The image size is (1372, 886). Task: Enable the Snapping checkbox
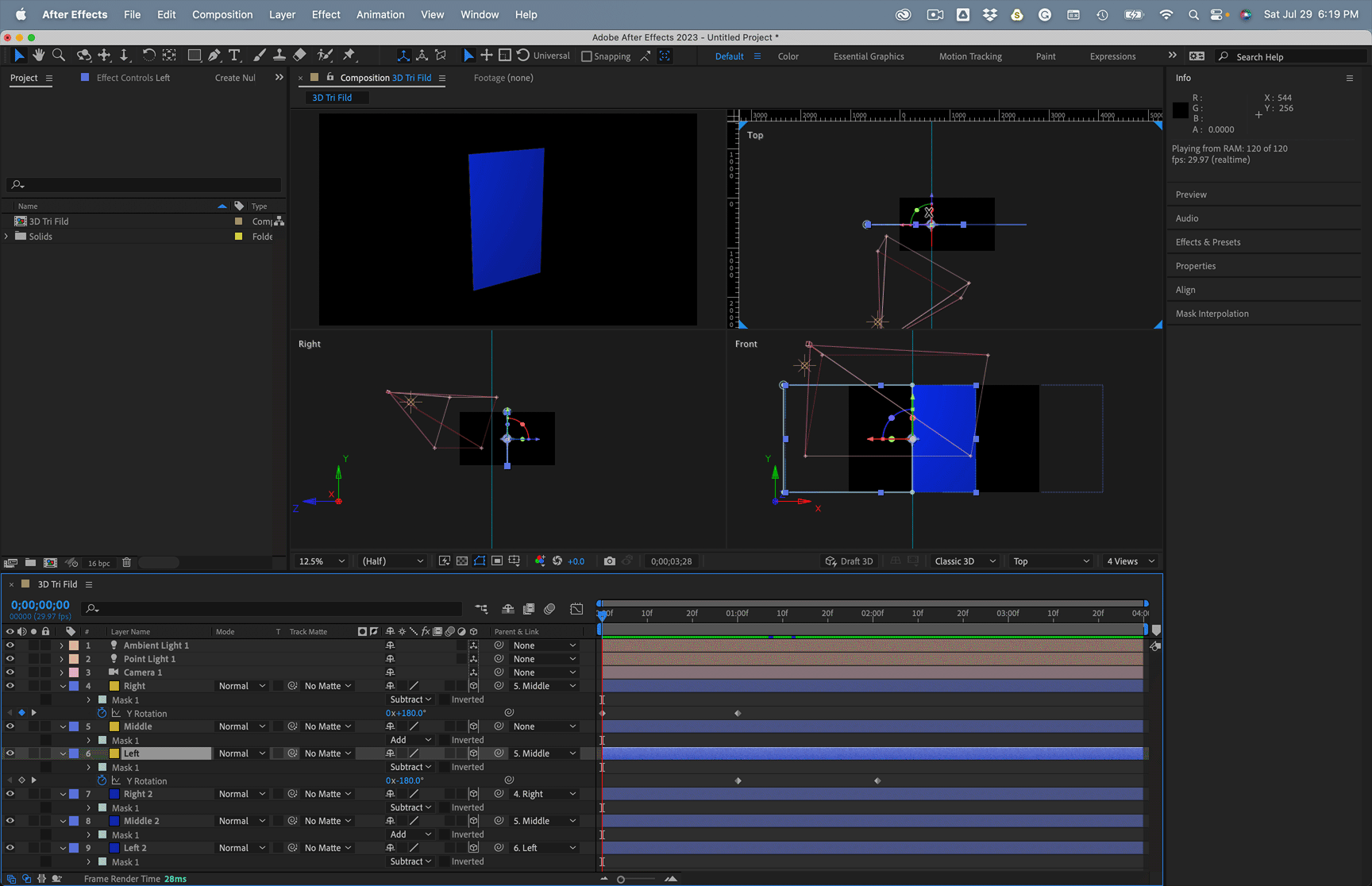[587, 56]
